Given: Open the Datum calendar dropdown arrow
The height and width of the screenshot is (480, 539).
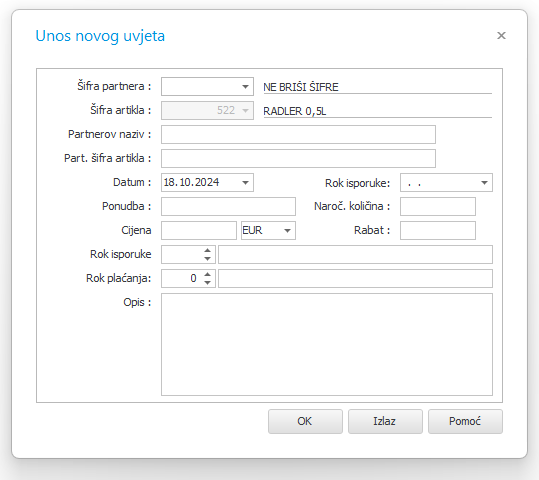Looking at the screenshot, I should pyautogui.click(x=245, y=183).
